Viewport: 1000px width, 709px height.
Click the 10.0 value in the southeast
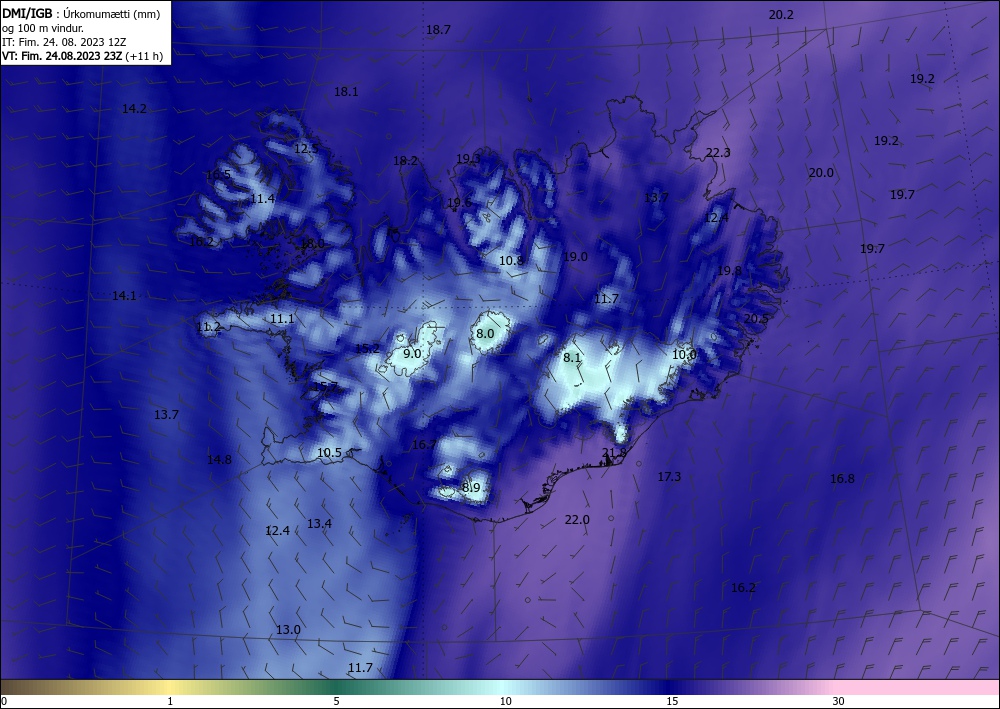tap(684, 354)
